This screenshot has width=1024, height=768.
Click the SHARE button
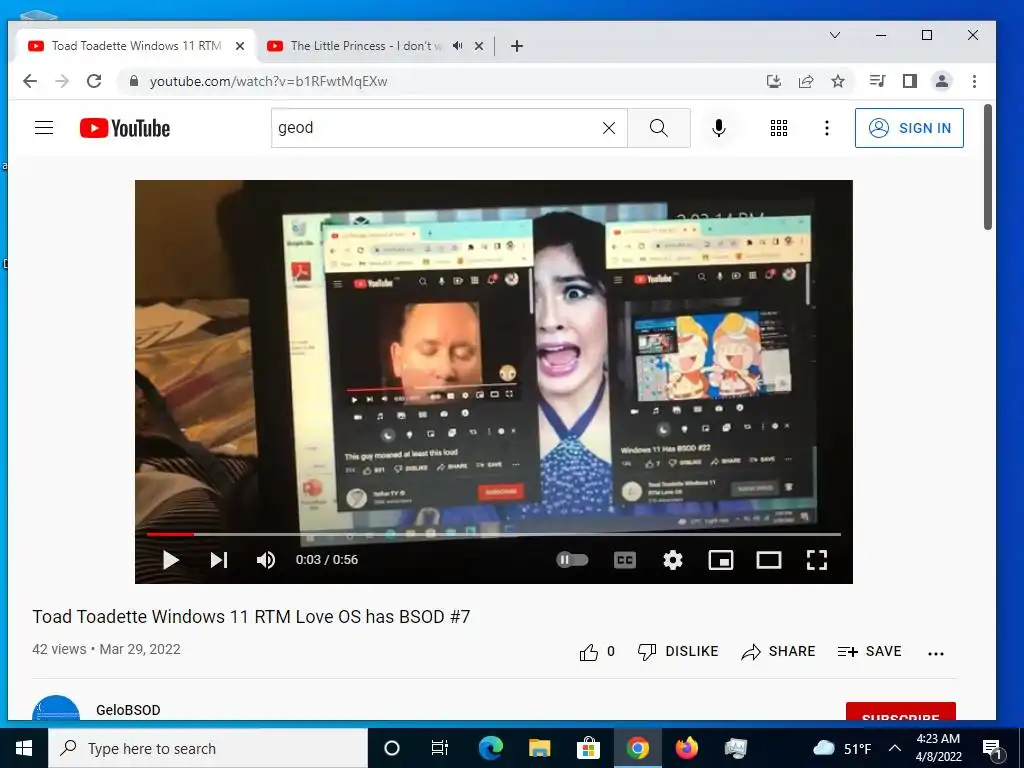(778, 652)
